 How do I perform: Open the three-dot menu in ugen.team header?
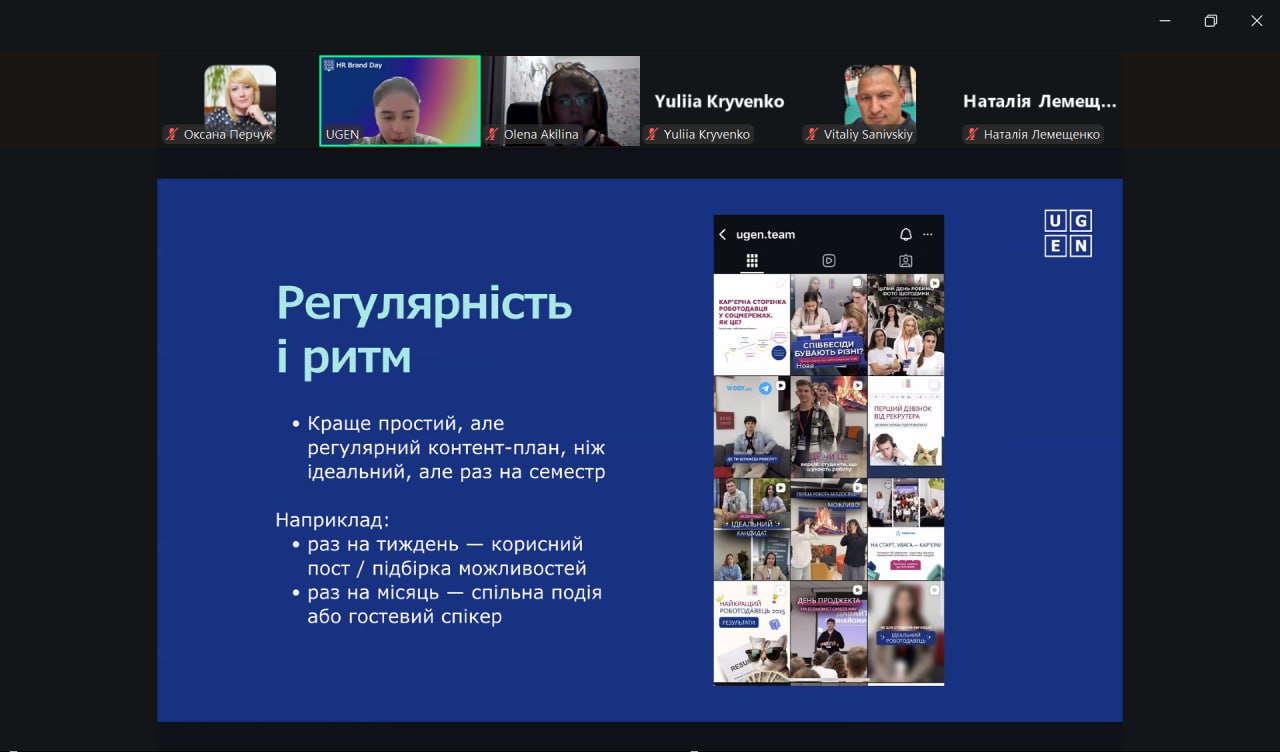click(x=928, y=235)
